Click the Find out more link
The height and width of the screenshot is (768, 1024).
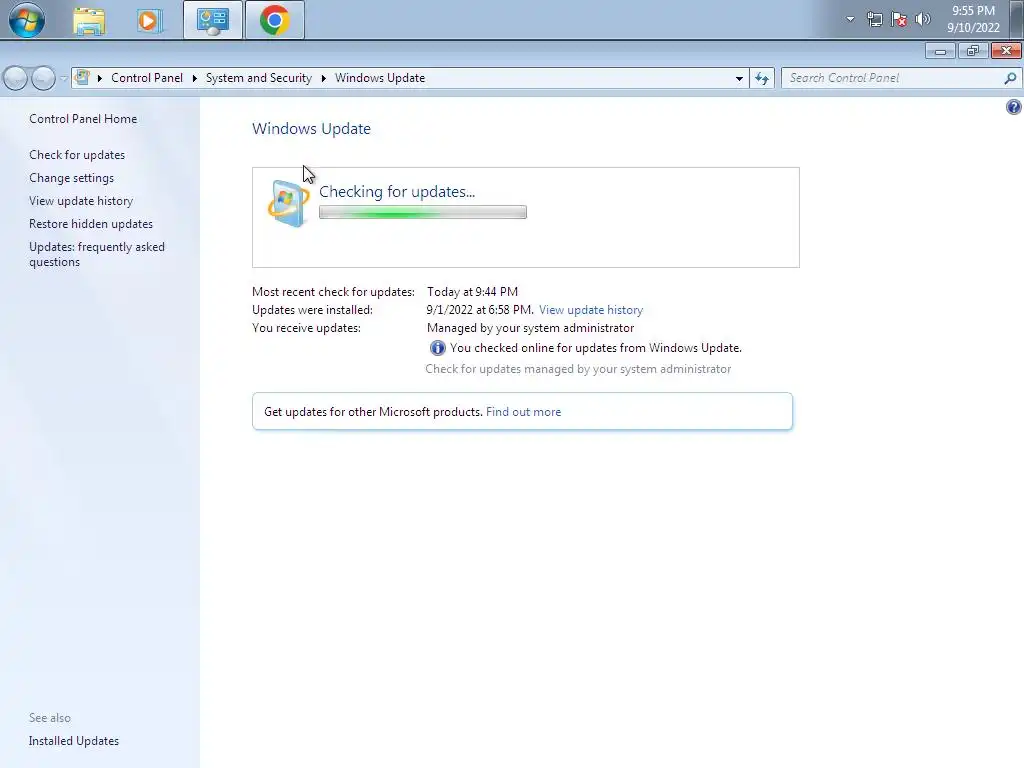tap(523, 412)
